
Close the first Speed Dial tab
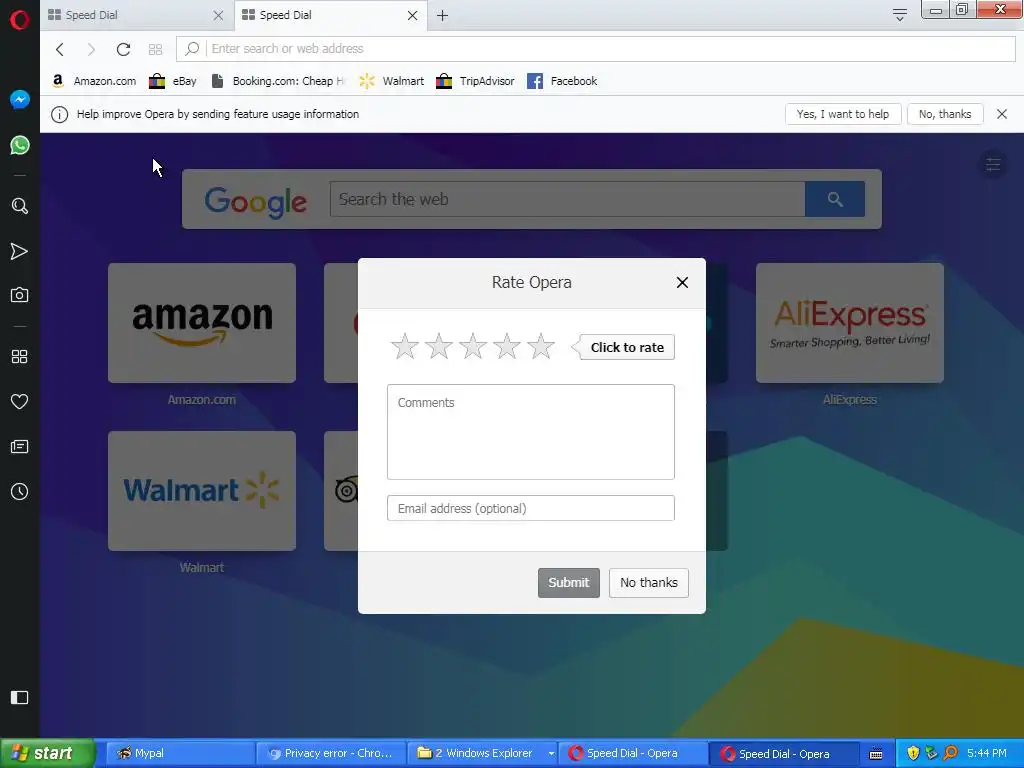tap(218, 15)
